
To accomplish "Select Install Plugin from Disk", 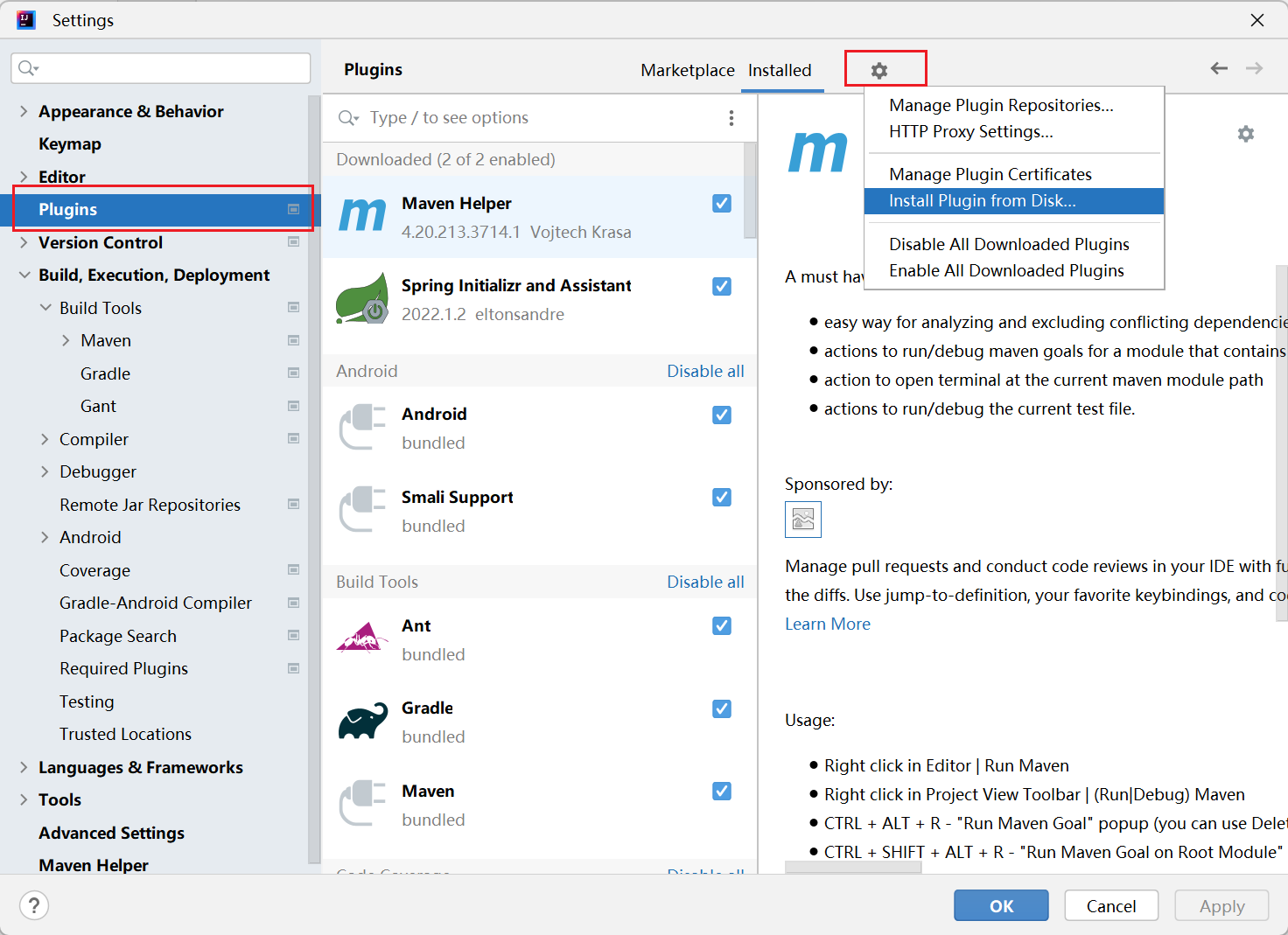I will 1014,200.
